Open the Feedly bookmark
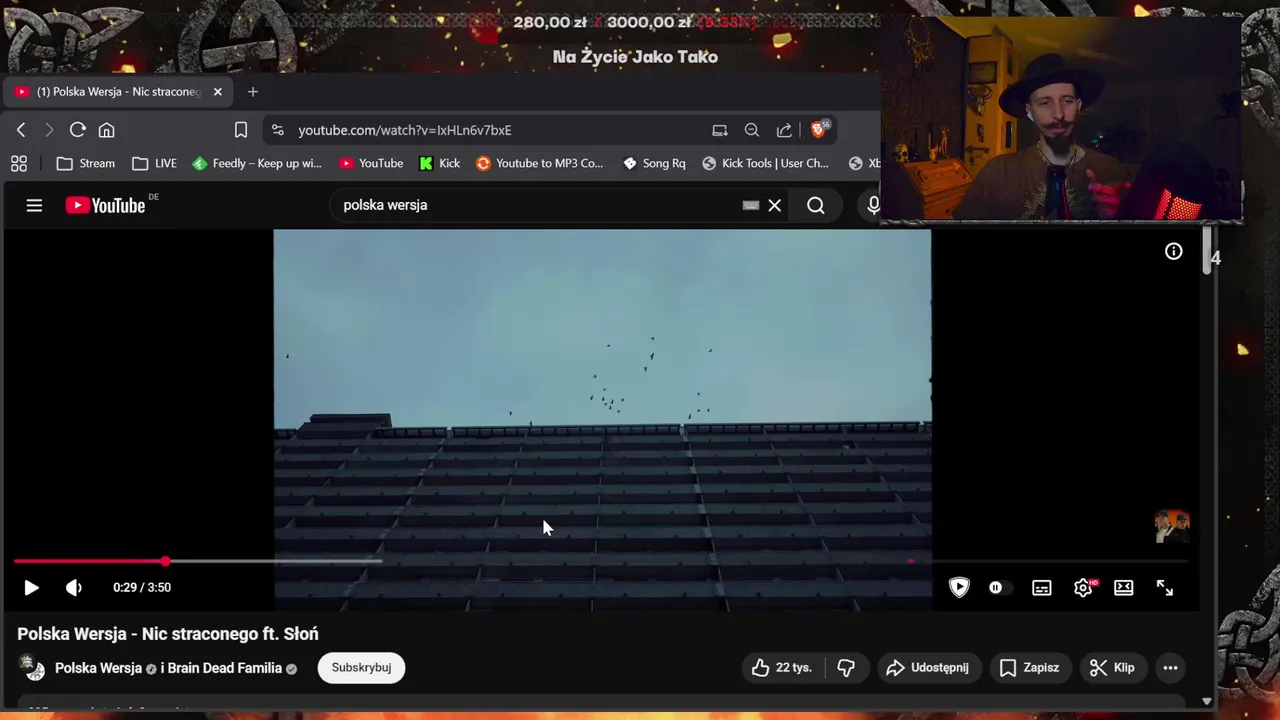 pyautogui.click(x=257, y=163)
